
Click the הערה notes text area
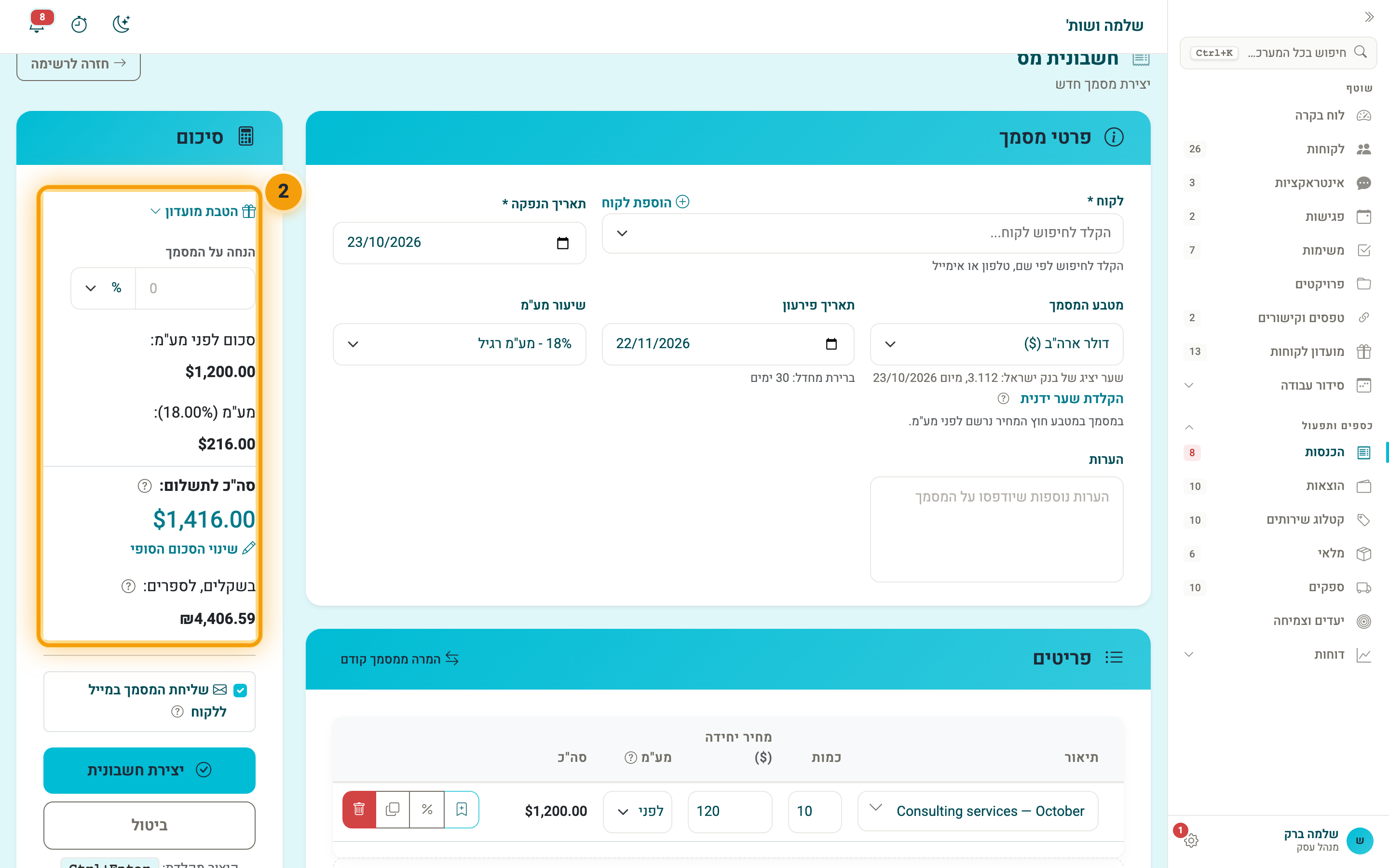(x=996, y=529)
